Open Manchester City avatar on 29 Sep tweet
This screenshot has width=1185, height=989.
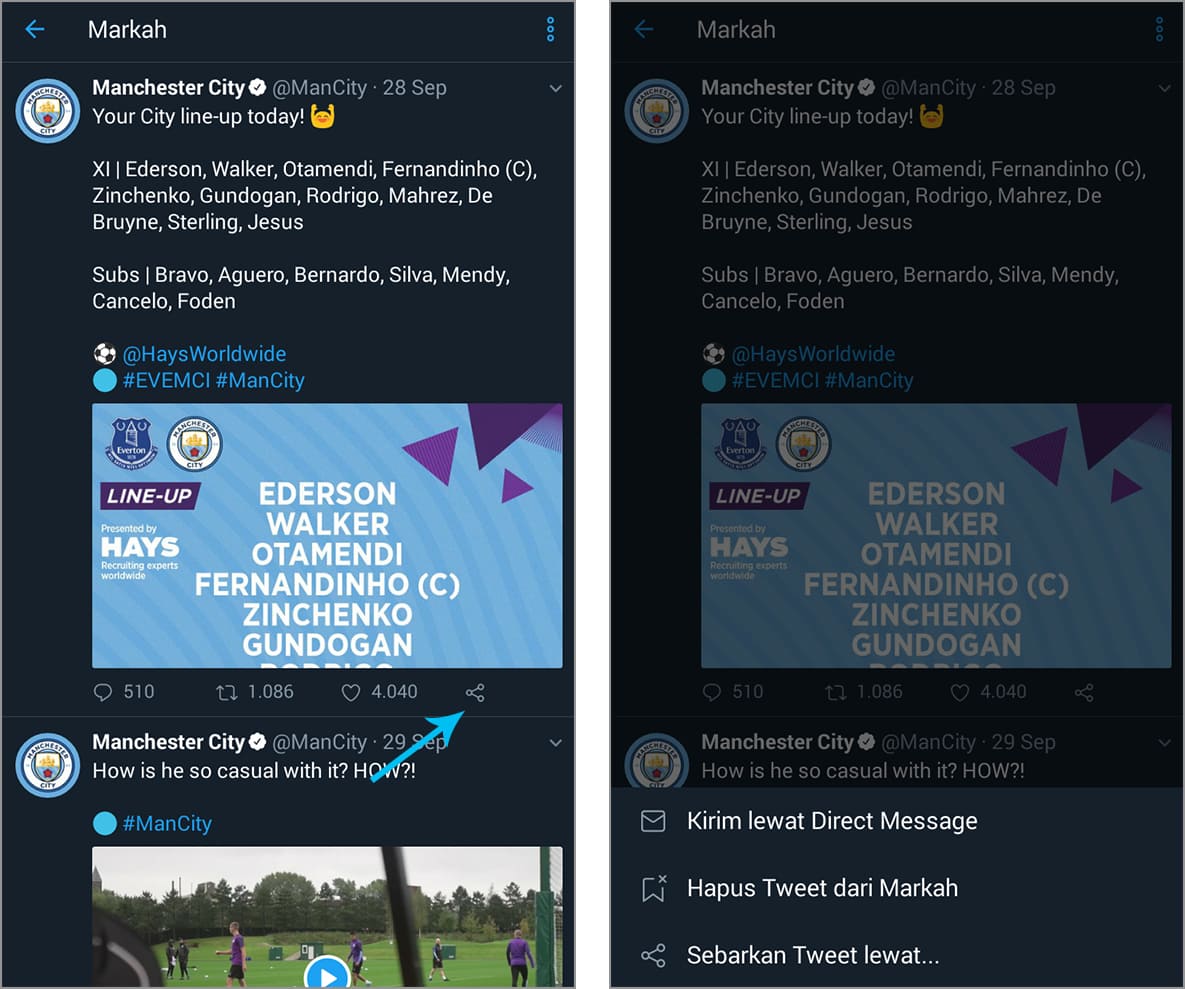(x=48, y=765)
